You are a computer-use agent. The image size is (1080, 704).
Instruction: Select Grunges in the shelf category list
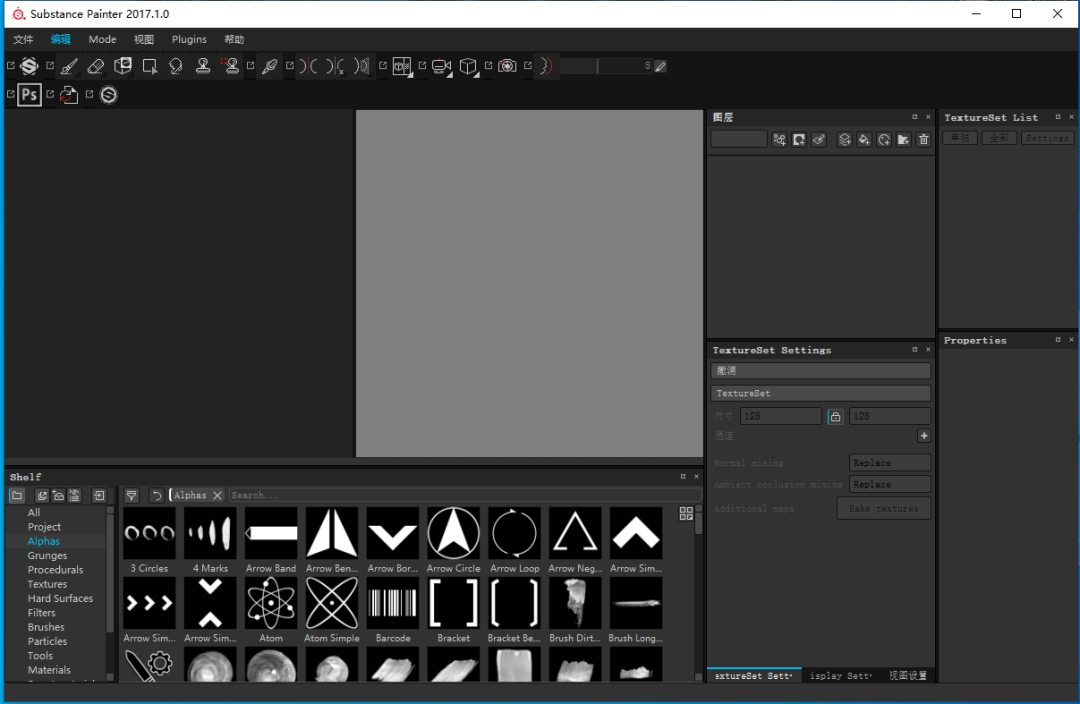[48, 555]
